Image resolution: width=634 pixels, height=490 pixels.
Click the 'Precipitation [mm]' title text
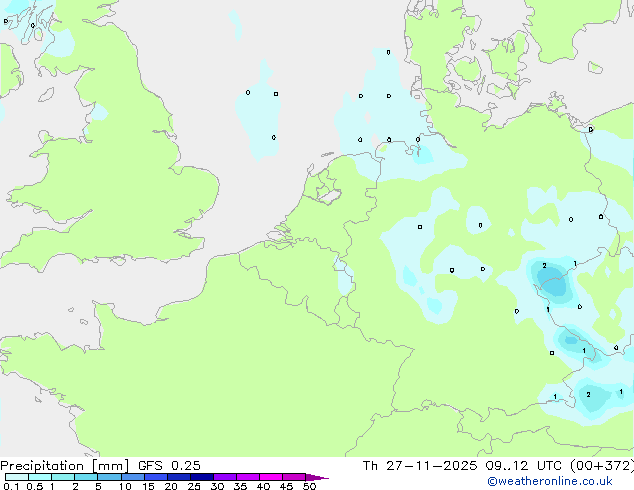click(64, 466)
